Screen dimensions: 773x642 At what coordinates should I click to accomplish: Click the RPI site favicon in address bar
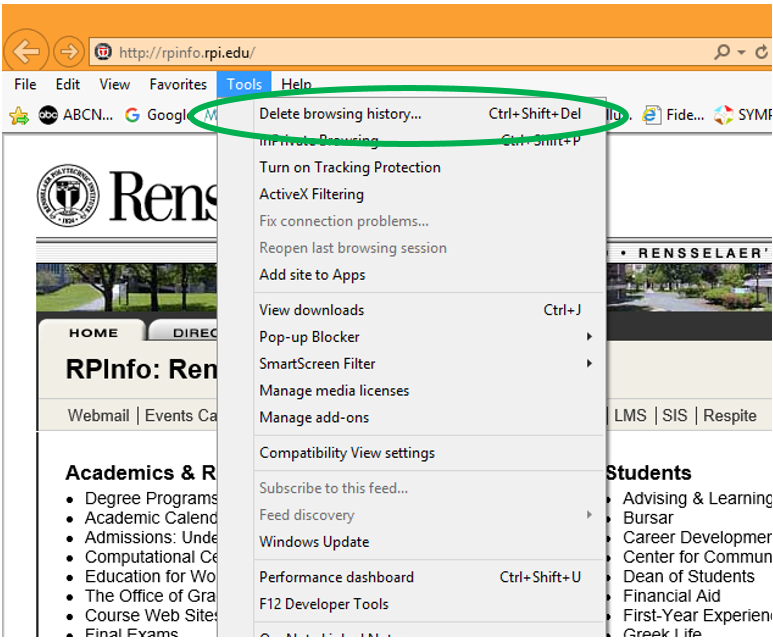tap(103, 51)
